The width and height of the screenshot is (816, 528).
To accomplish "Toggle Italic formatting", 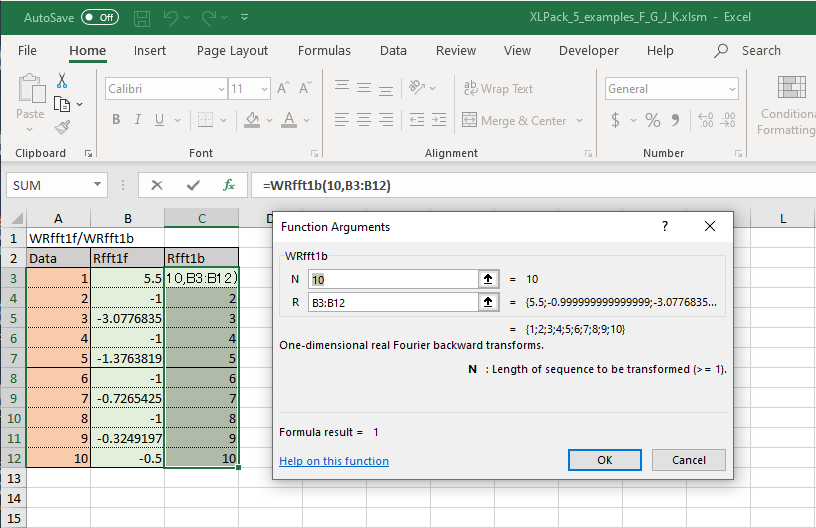I will [138, 120].
